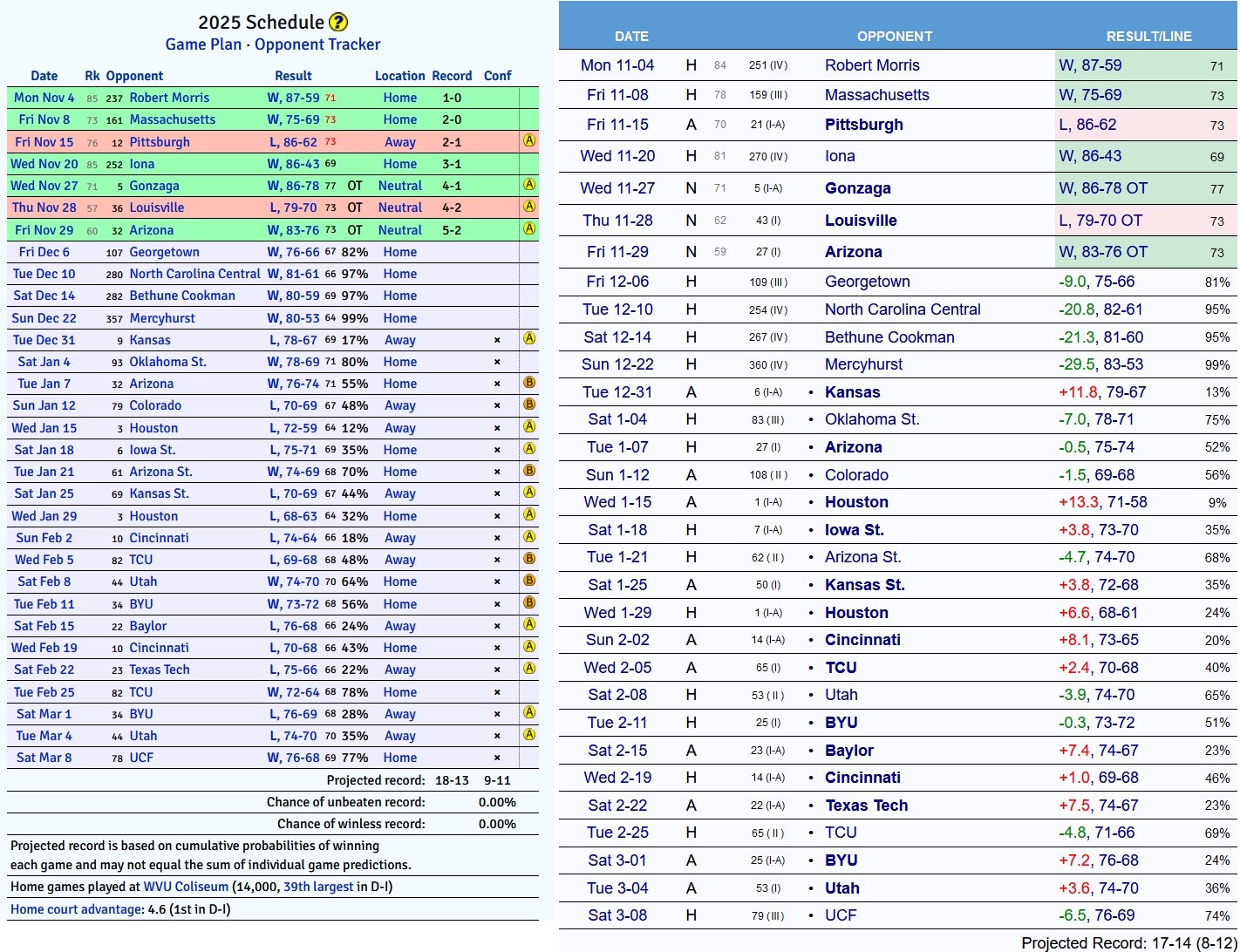Open the Opponent Tracker link
This screenshot has height=952, width=1240.
pyautogui.click(x=317, y=44)
